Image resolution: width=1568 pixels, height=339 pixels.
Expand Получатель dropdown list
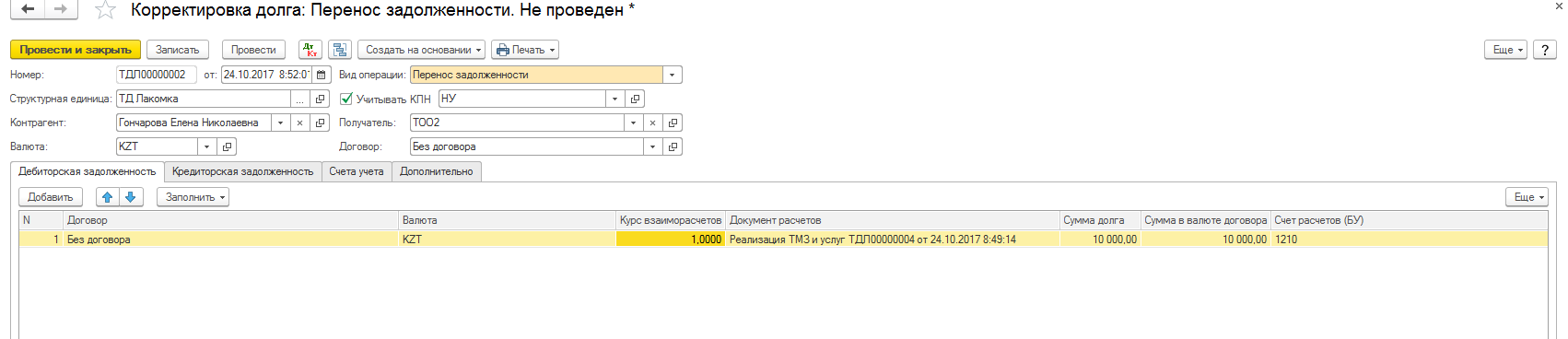(633, 123)
